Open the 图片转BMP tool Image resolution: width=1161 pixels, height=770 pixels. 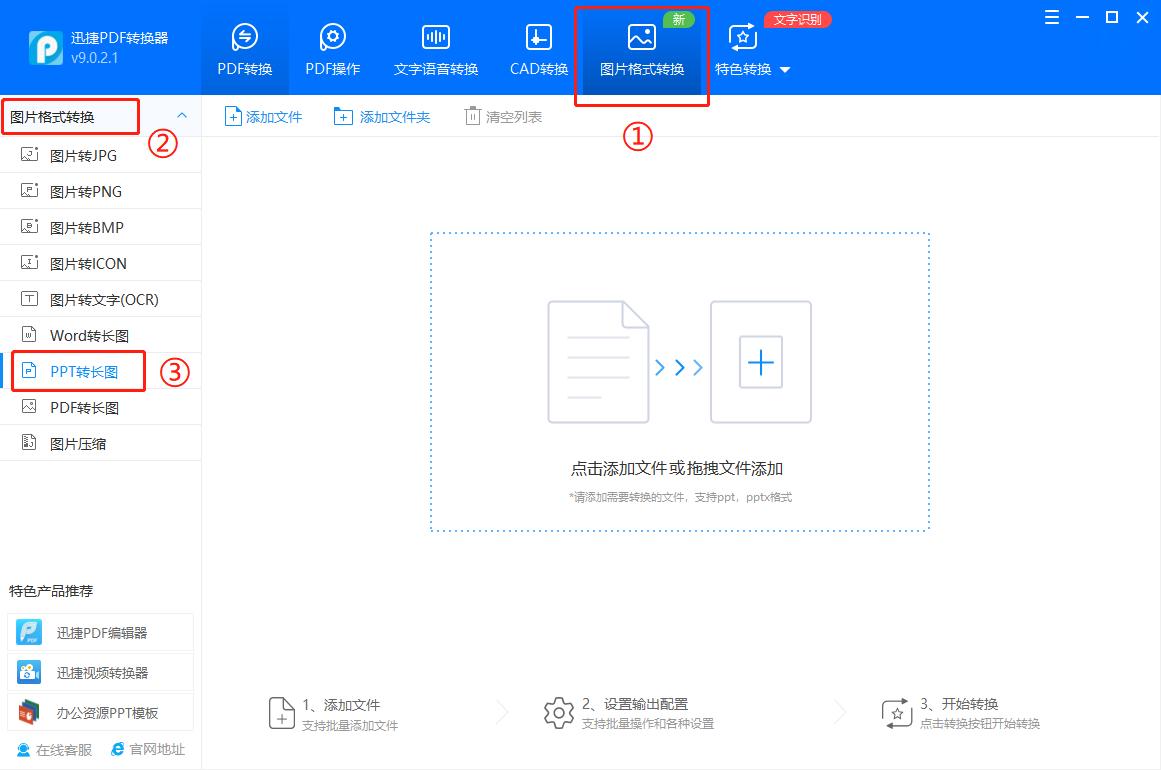click(84, 227)
